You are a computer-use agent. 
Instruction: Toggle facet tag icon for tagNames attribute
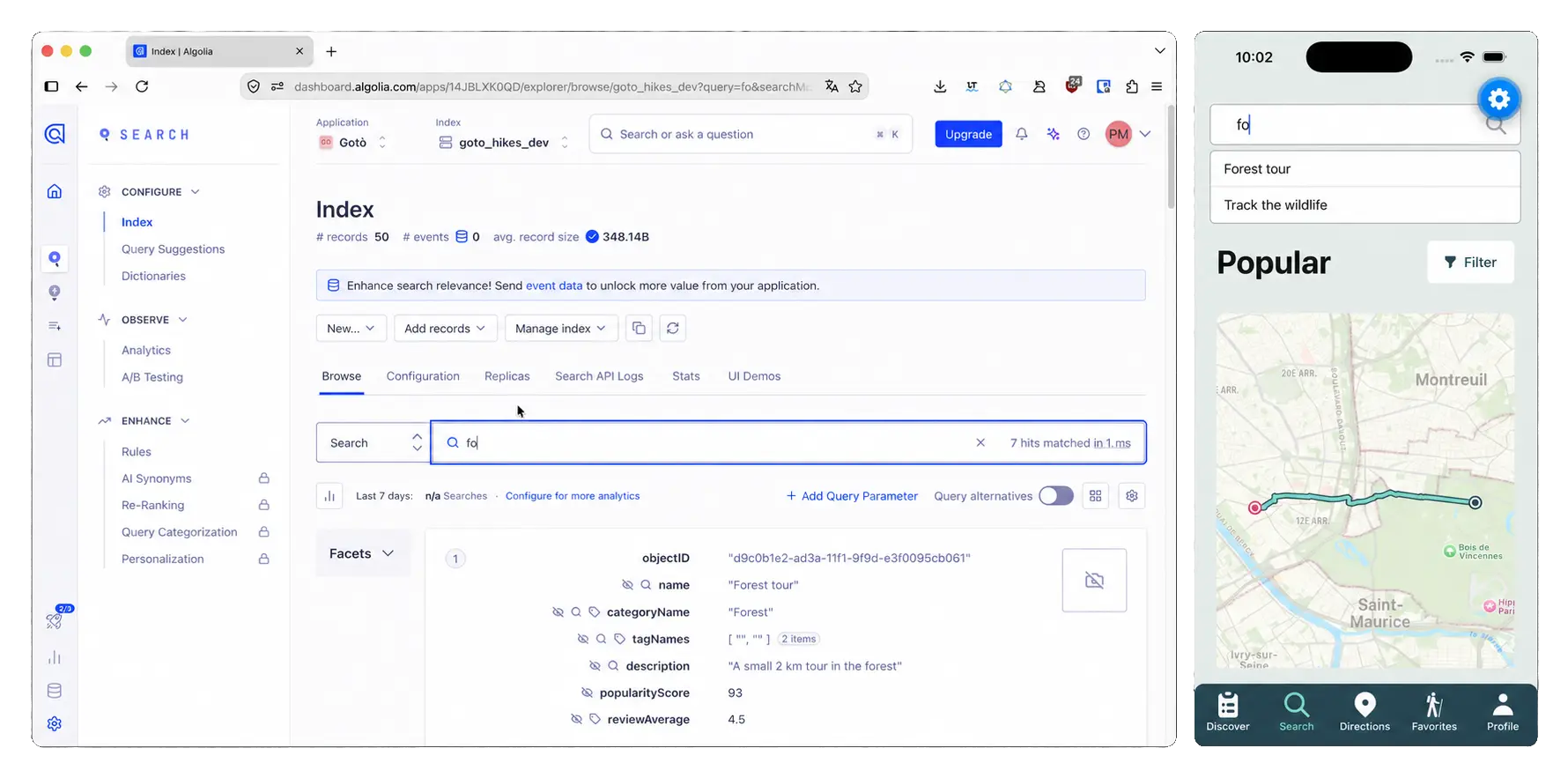[x=619, y=639]
